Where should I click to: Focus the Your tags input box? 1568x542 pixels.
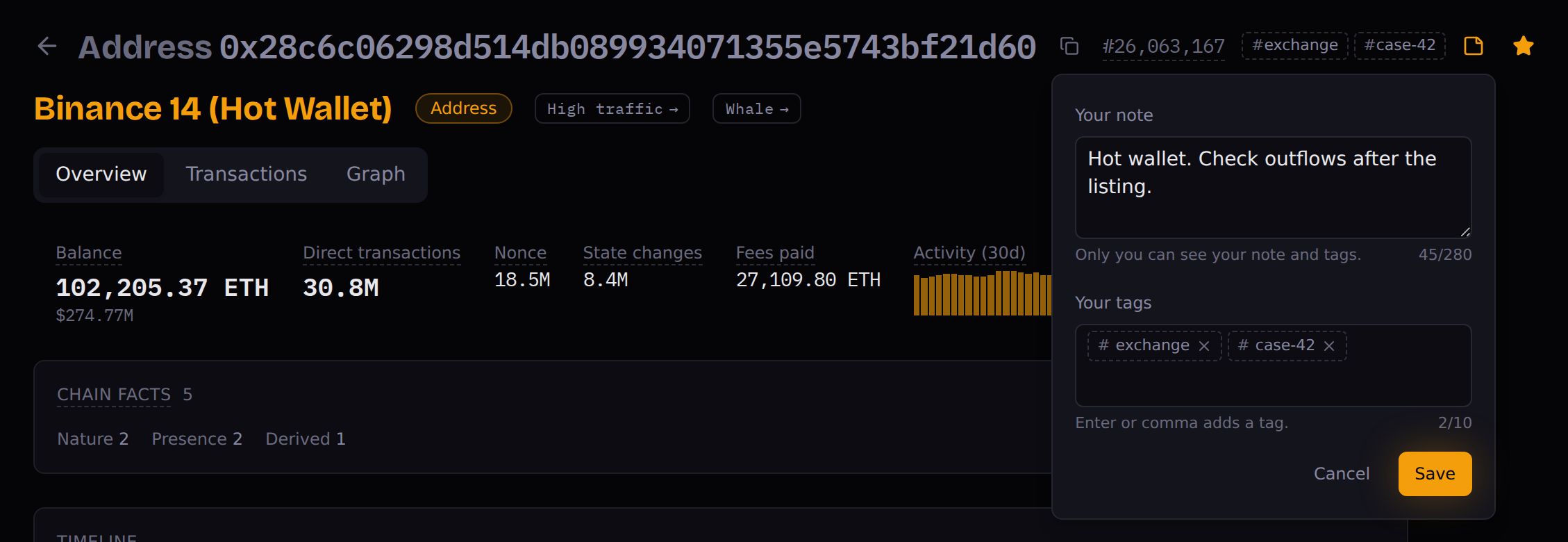[1273, 366]
